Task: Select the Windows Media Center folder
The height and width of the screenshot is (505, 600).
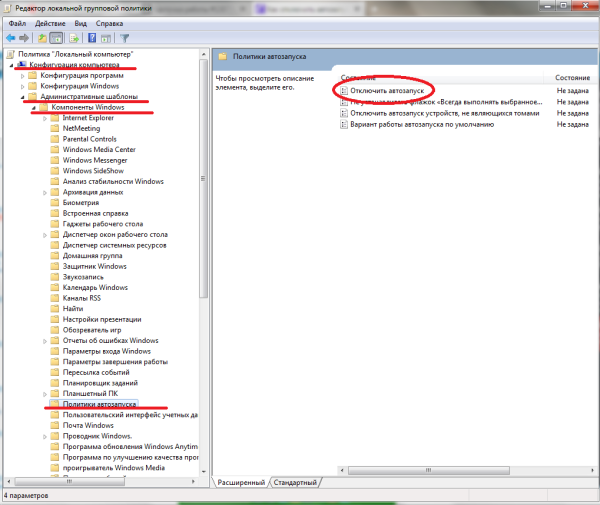Action: [99, 150]
